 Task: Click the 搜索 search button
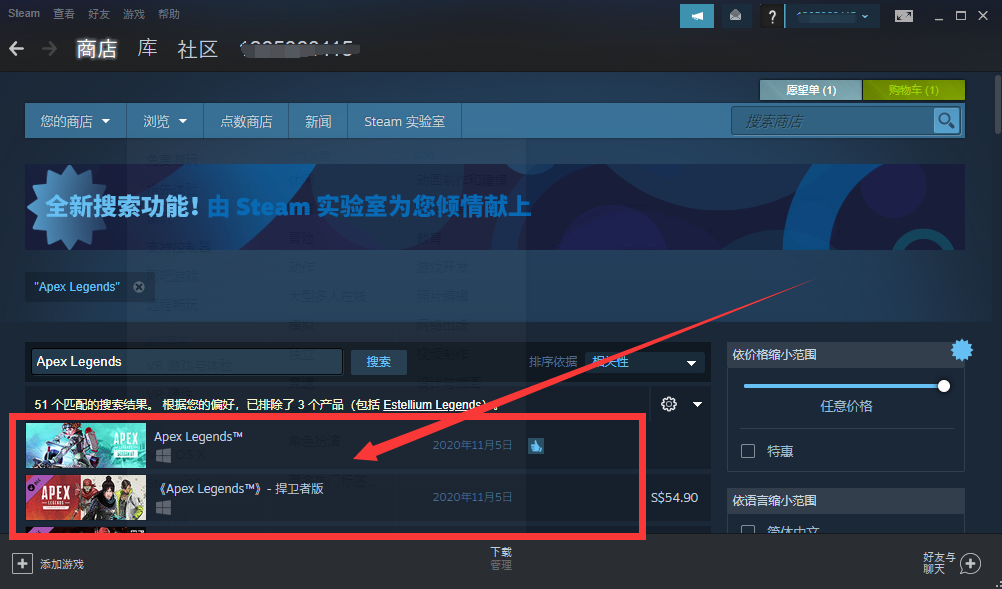[378, 362]
